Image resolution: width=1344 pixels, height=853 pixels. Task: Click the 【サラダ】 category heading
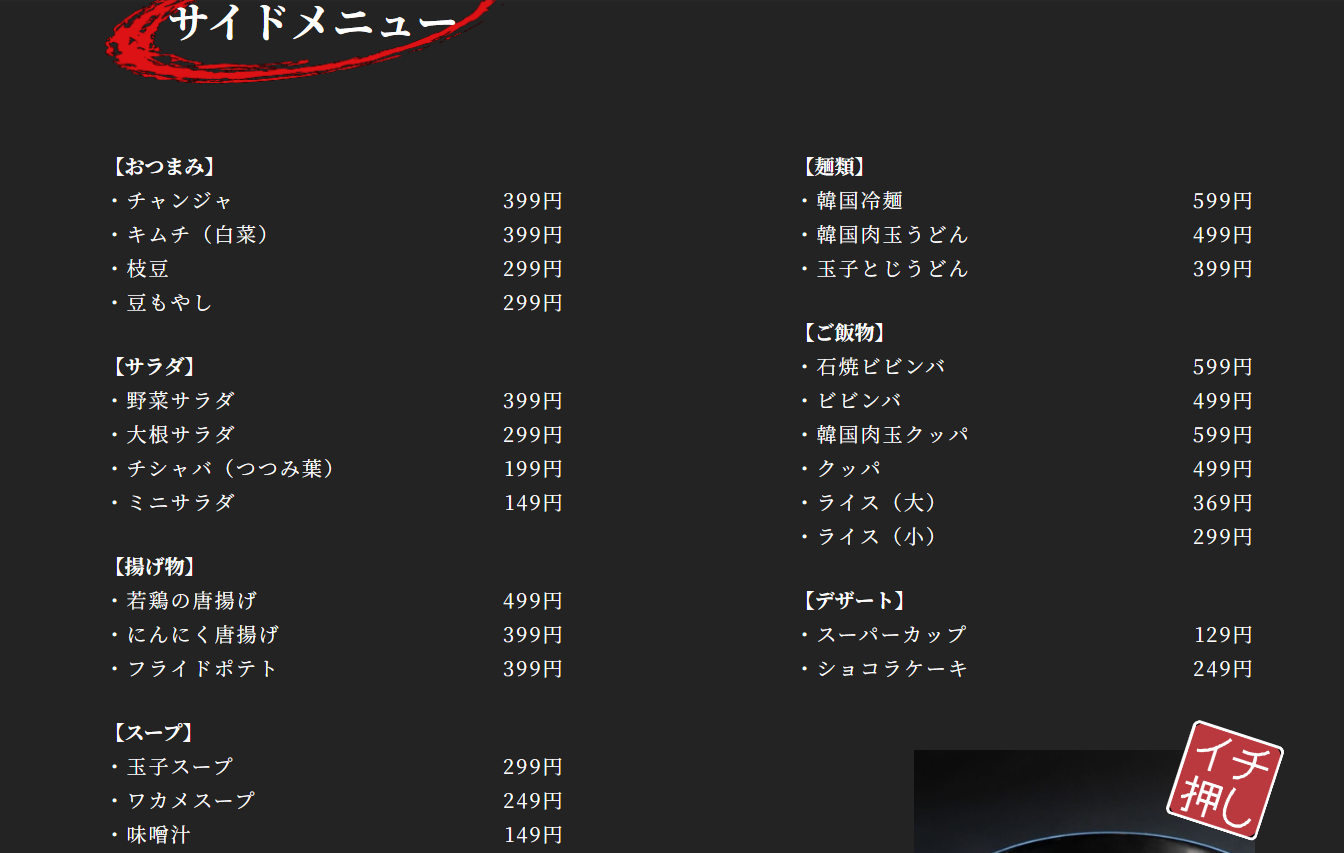coord(153,366)
